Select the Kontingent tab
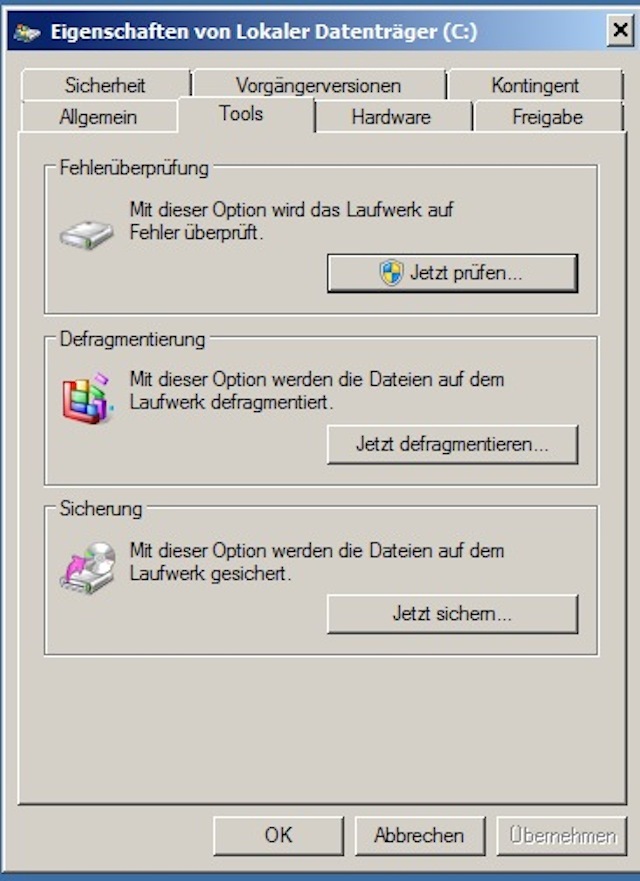The width and height of the screenshot is (640, 881). point(535,85)
